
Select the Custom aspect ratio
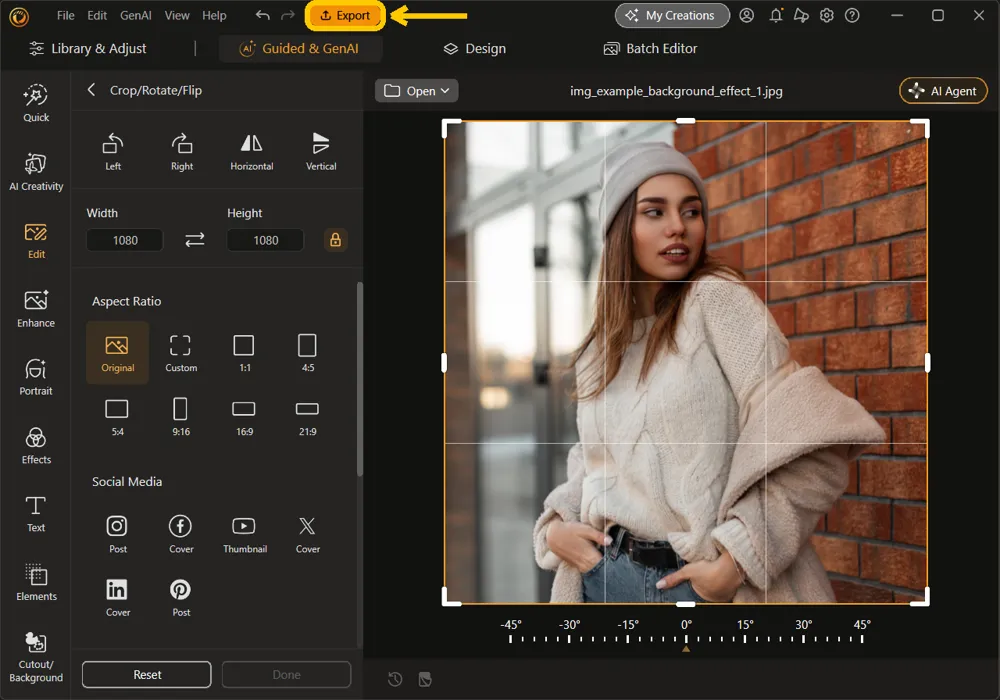[x=181, y=353]
